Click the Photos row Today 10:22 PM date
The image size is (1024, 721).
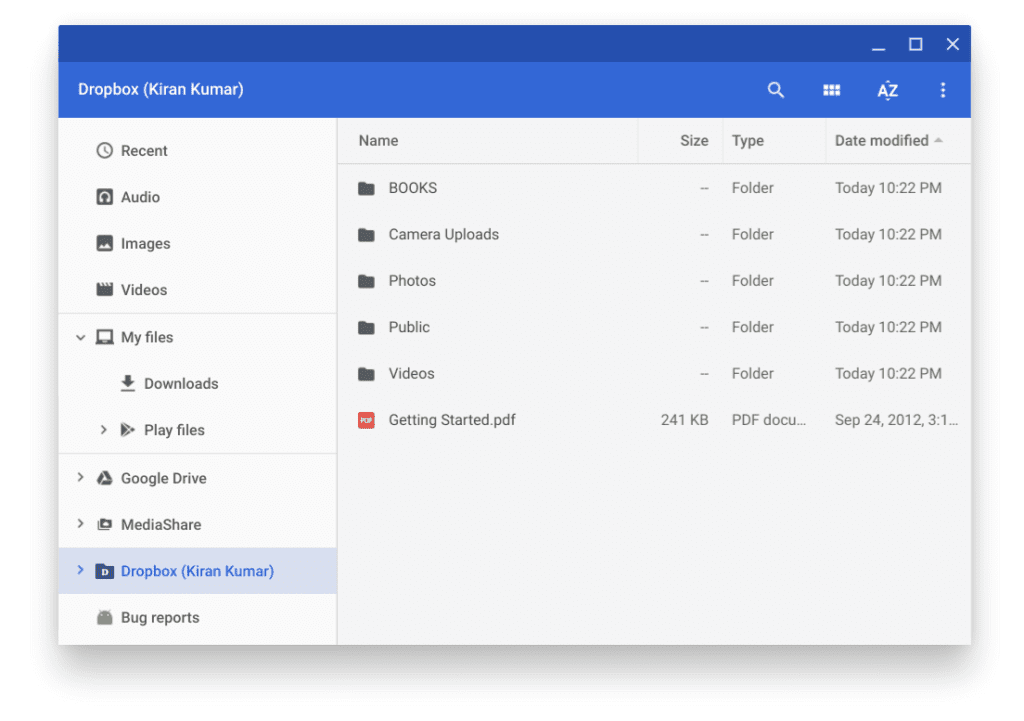click(x=888, y=281)
